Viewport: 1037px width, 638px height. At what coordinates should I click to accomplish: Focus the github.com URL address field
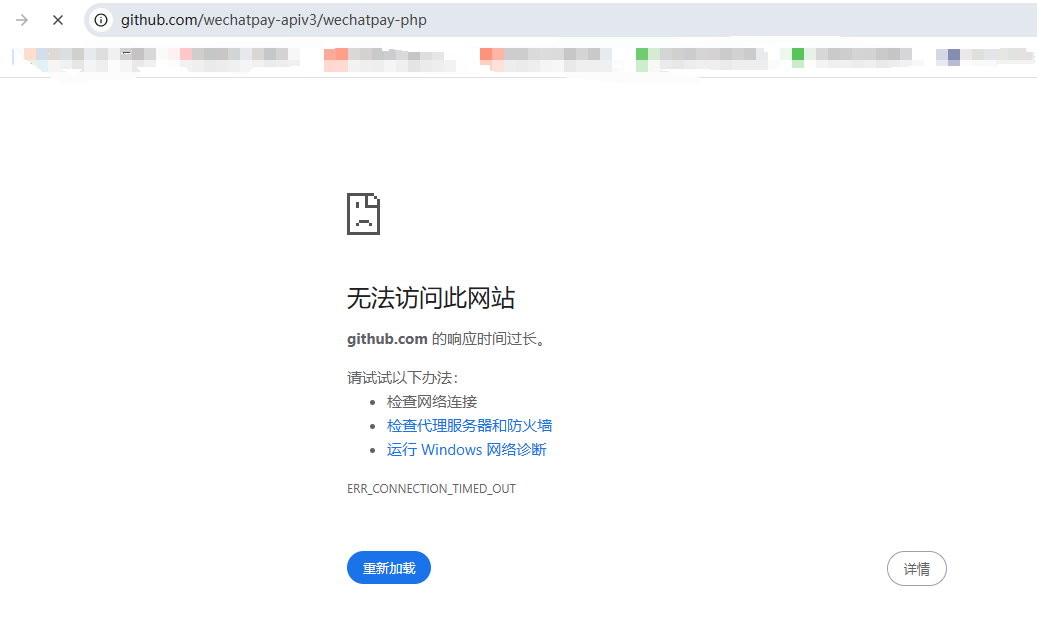point(561,20)
